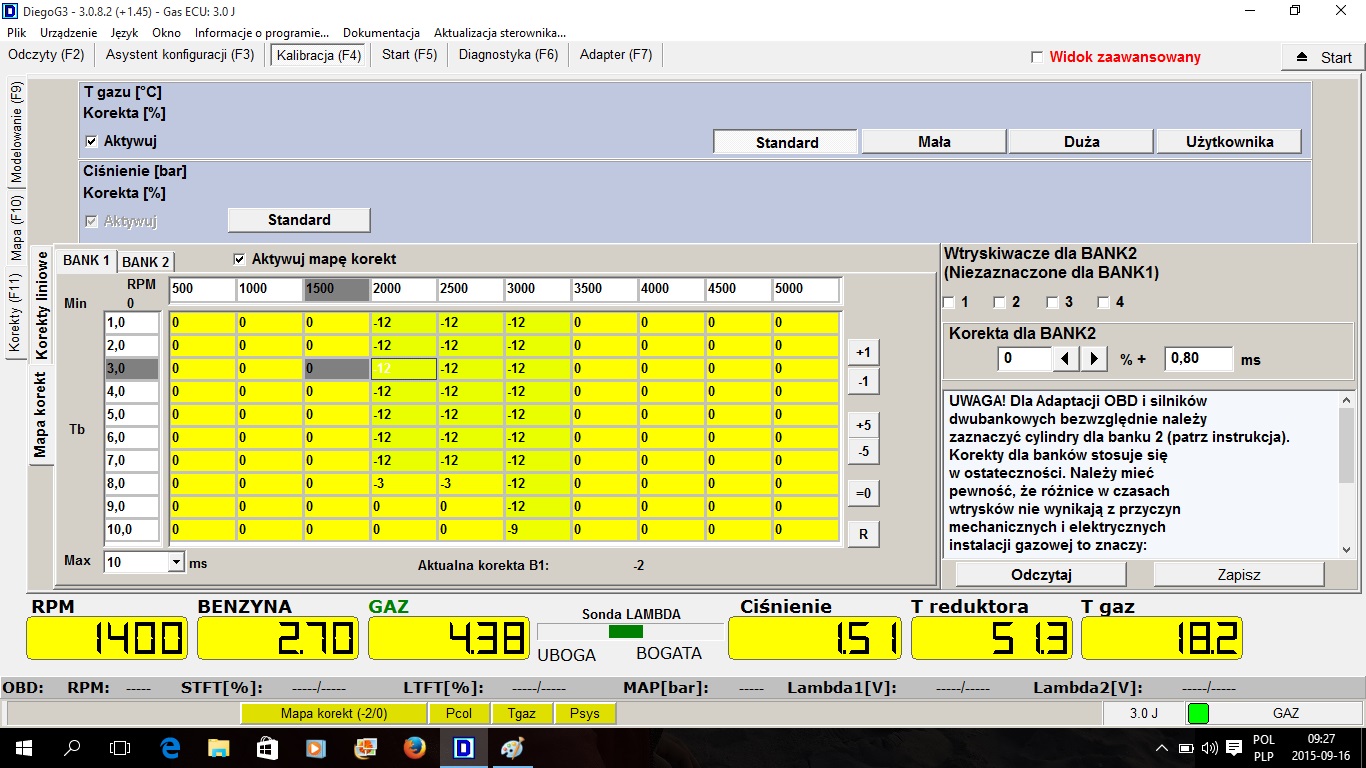Image resolution: width=1366 pixels, height=768 pixels.
Task: Click the DiegoG3 app icon in the taskbar
Action: (x=463, y=747)
